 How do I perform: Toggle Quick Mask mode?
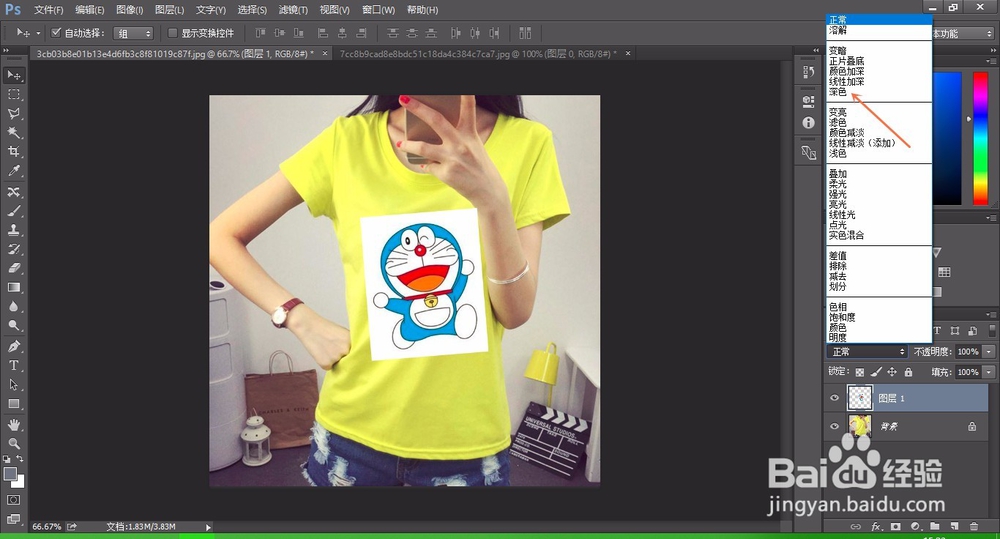(13, 500)
